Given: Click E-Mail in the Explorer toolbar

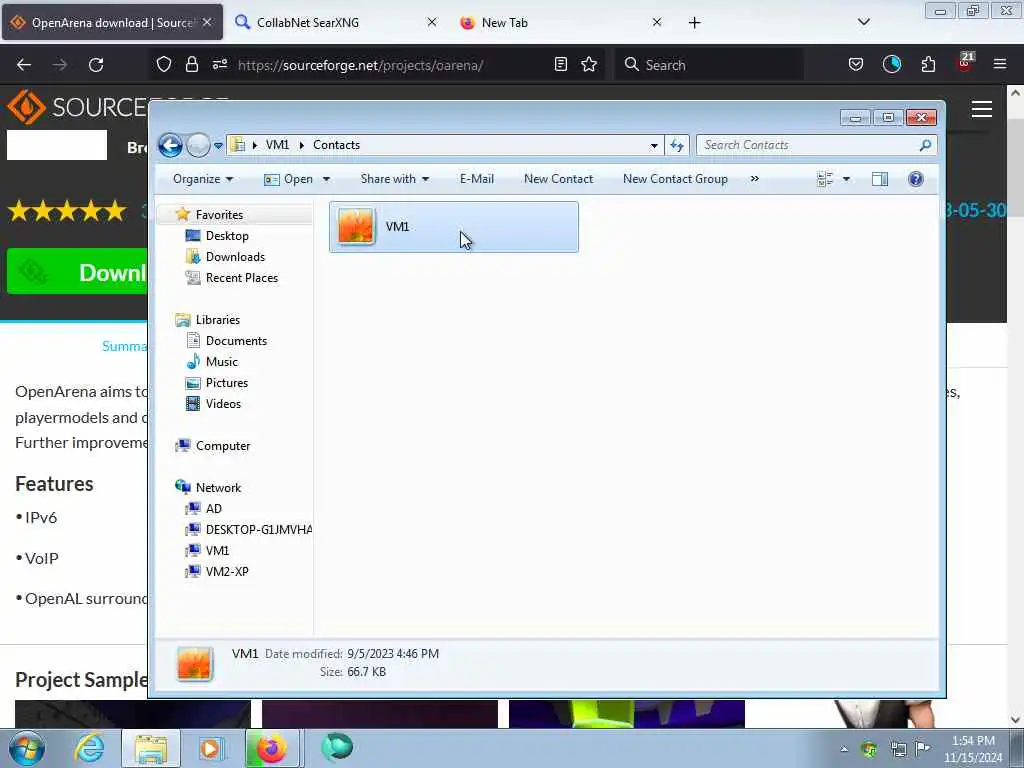Looking at the screenshot, I should [x=477, y=179].
